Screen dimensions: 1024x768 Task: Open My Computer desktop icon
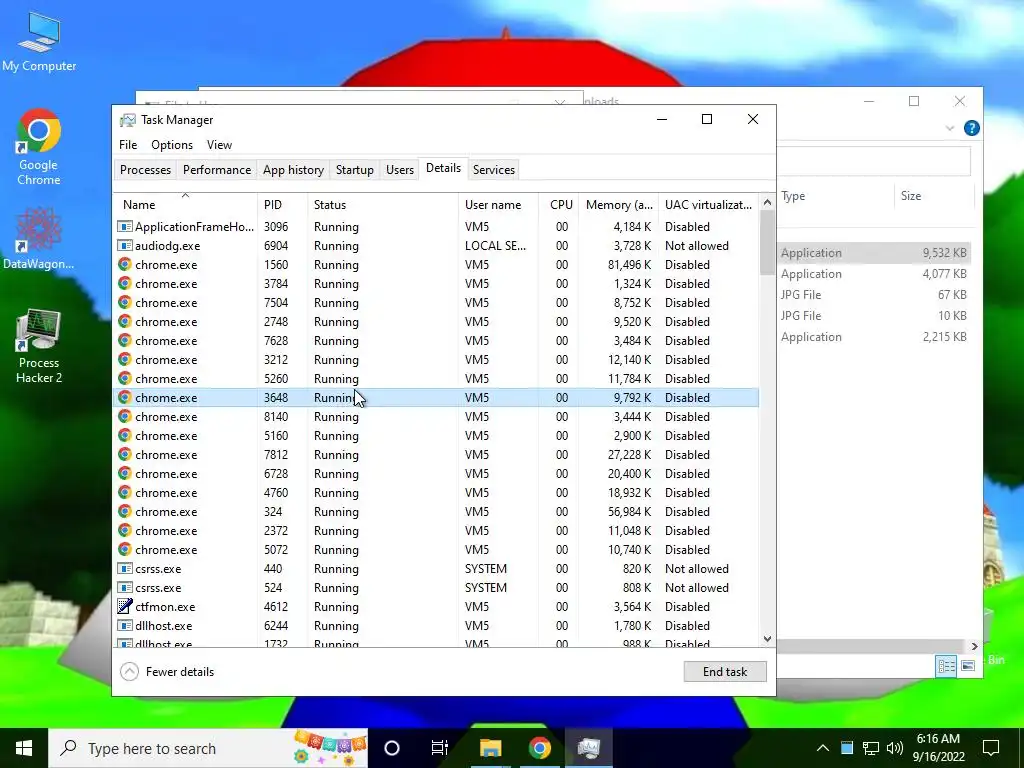point(39,42)
